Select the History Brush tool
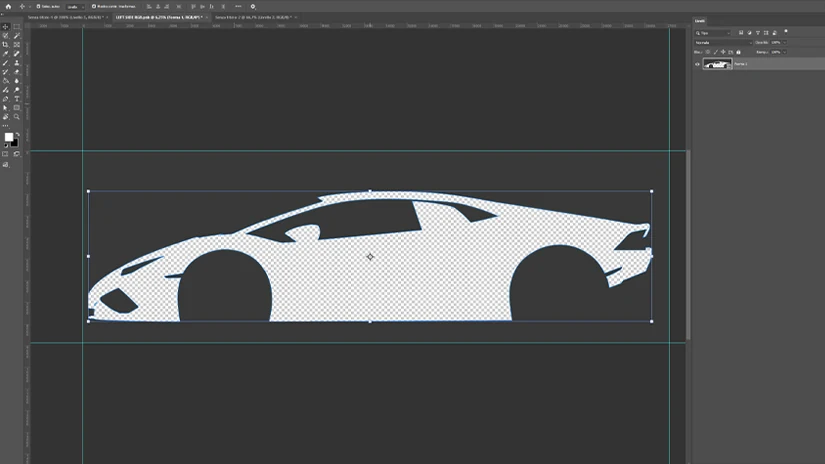Viewport: 825px width, 464px height. pyautogui.click(x=6, y=72)
